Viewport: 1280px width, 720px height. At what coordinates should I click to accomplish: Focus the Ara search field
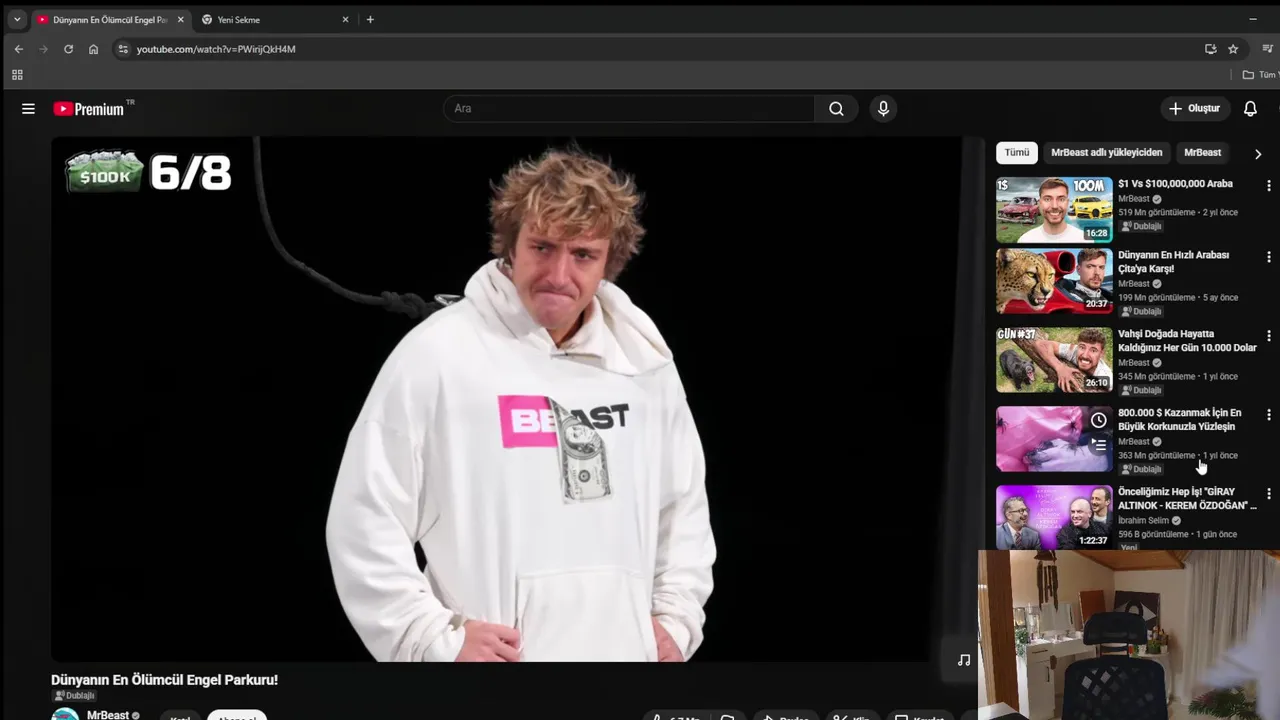coord(629,109)
